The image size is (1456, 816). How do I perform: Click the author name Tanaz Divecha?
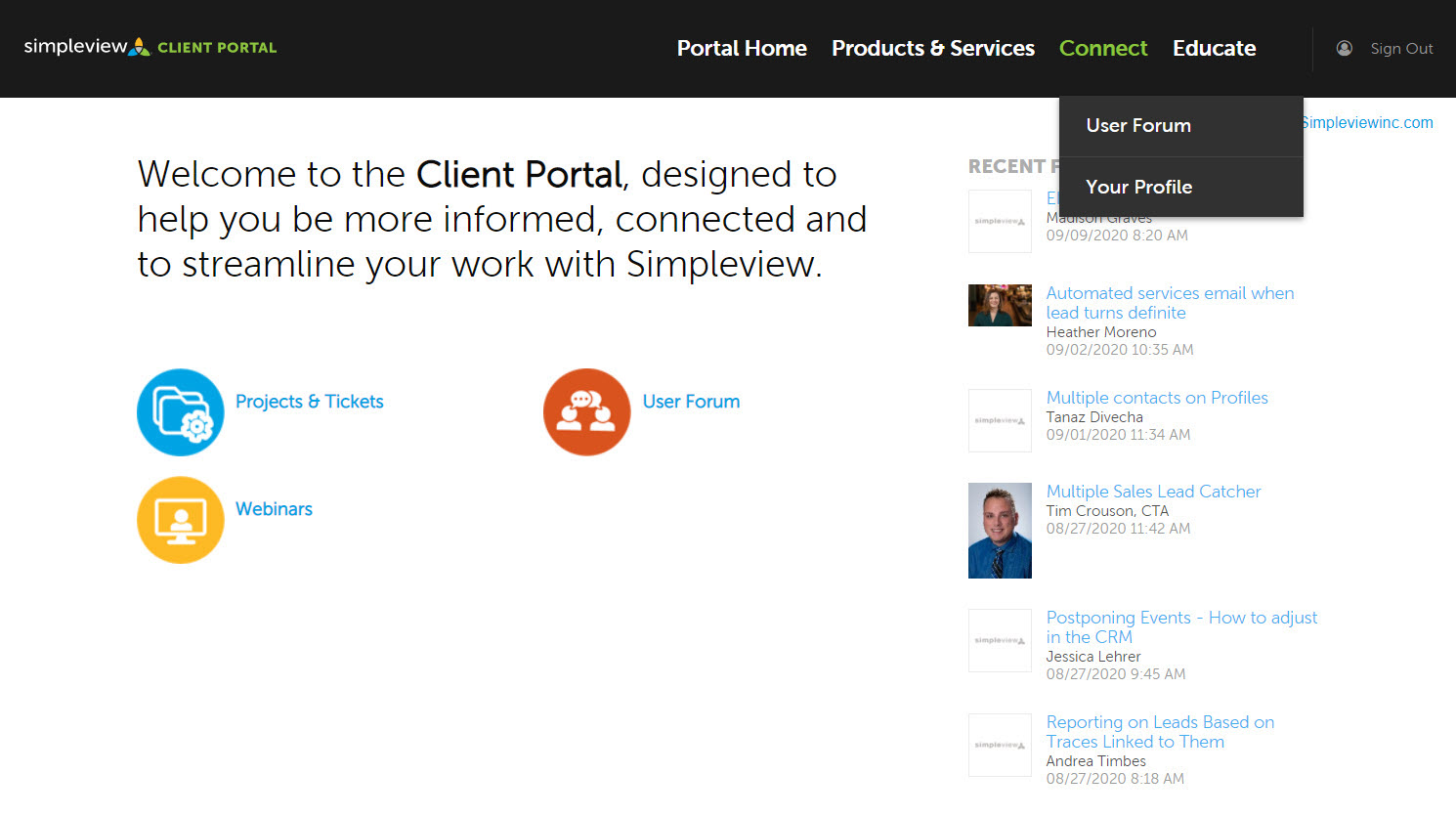tap(1094, 417)
